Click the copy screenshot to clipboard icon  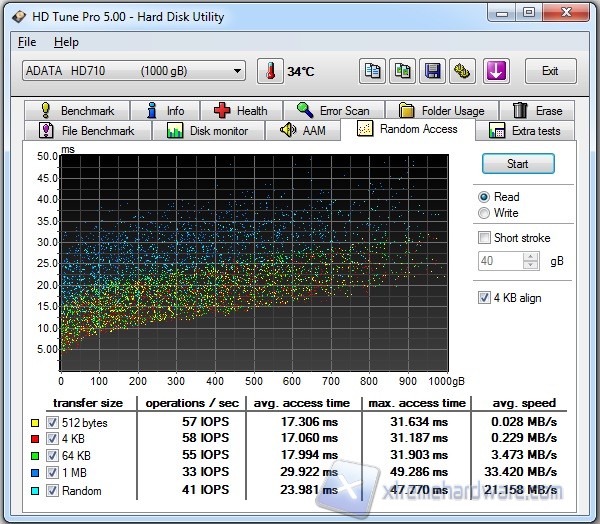[403, 71]
